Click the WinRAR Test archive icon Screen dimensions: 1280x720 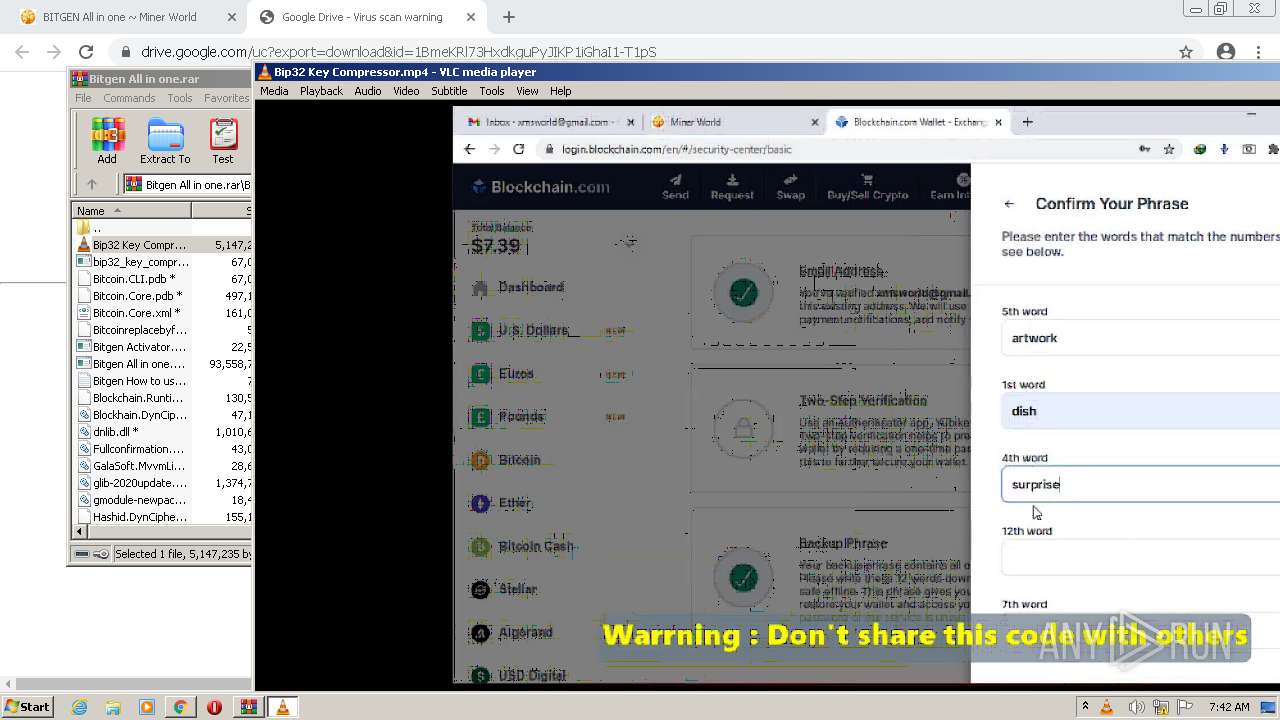click(x=223, y=141)
